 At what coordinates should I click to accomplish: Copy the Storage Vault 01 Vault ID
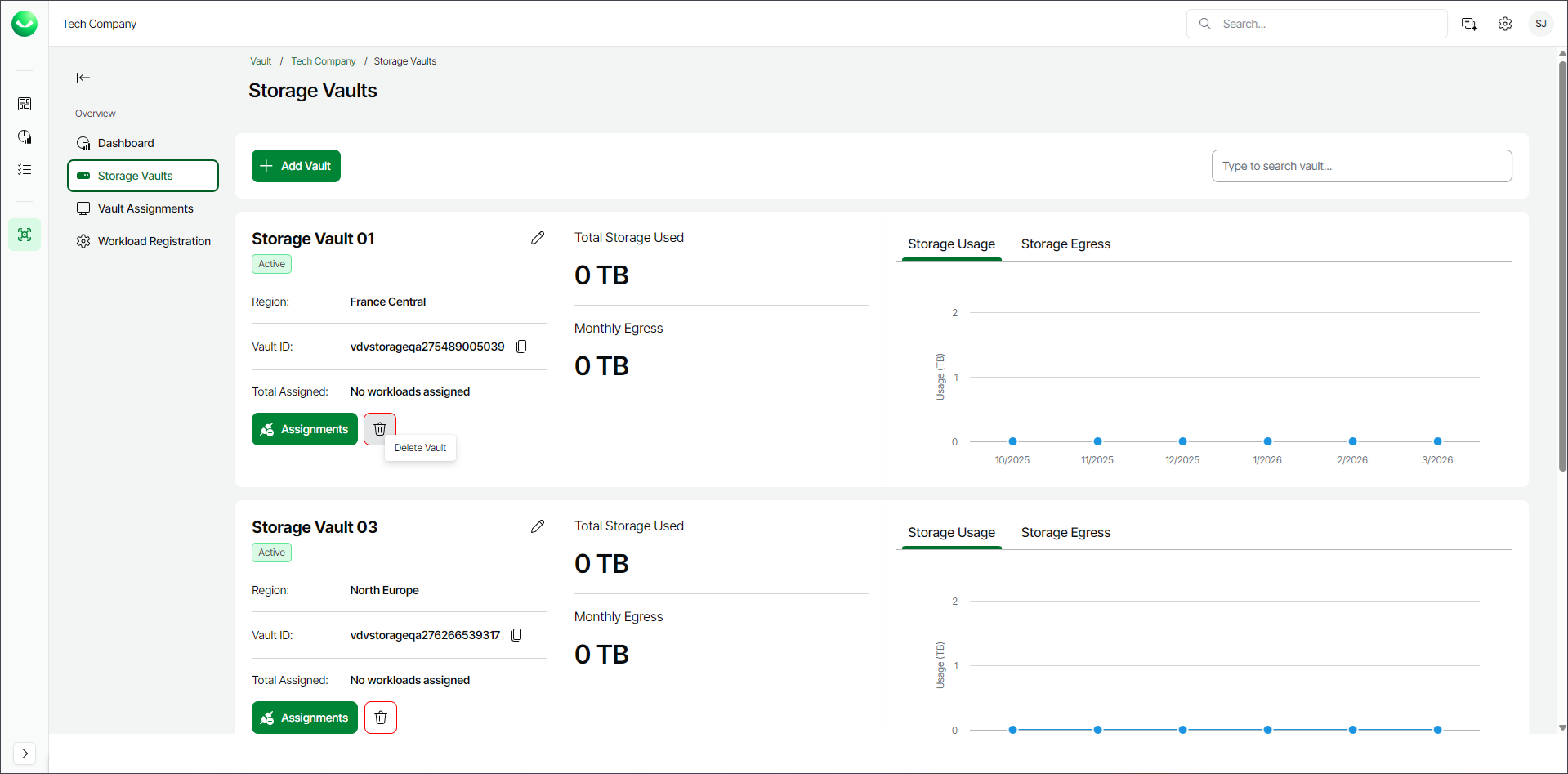521,347
